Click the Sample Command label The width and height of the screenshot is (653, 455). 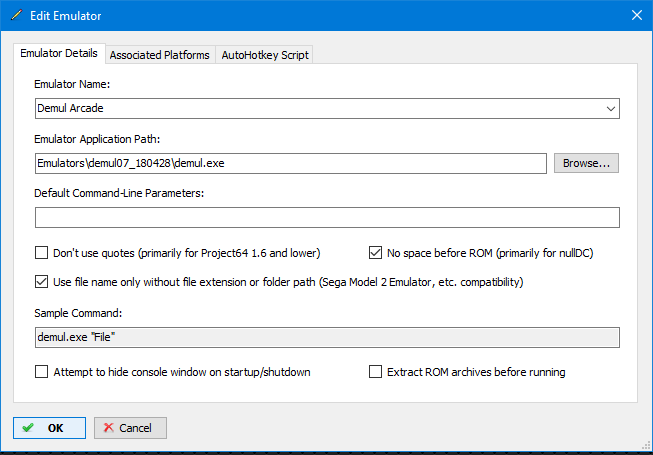click(78, 313)
